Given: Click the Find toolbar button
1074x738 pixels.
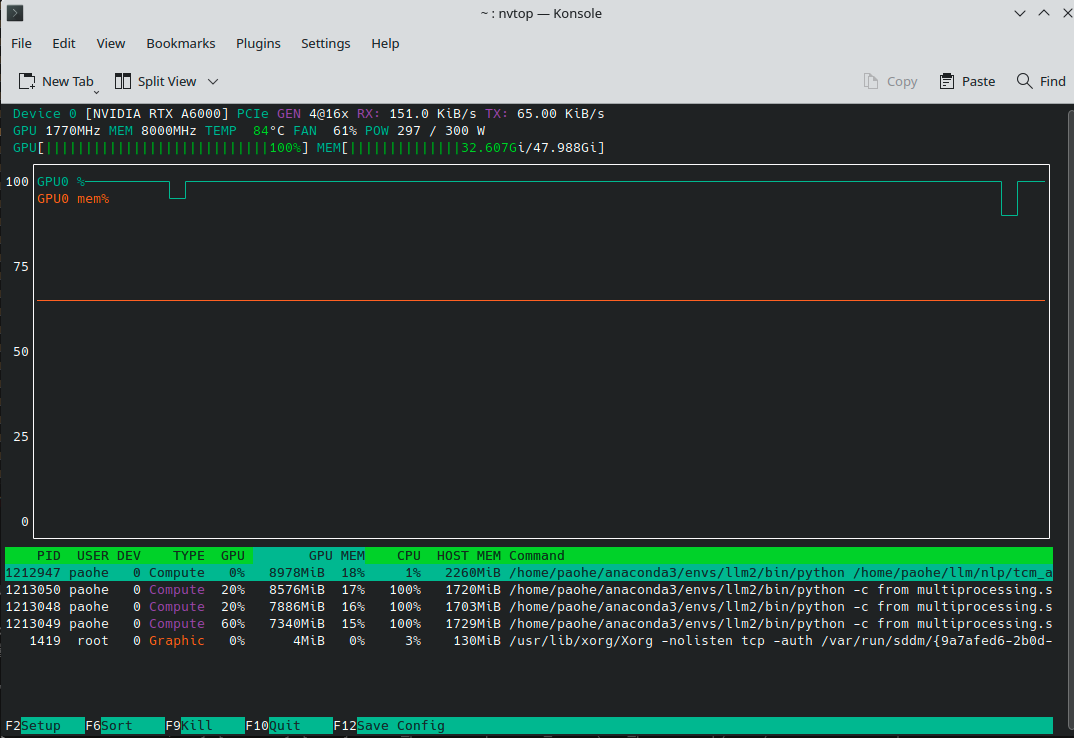Looking at the screenshot, I should (1041, 82).
